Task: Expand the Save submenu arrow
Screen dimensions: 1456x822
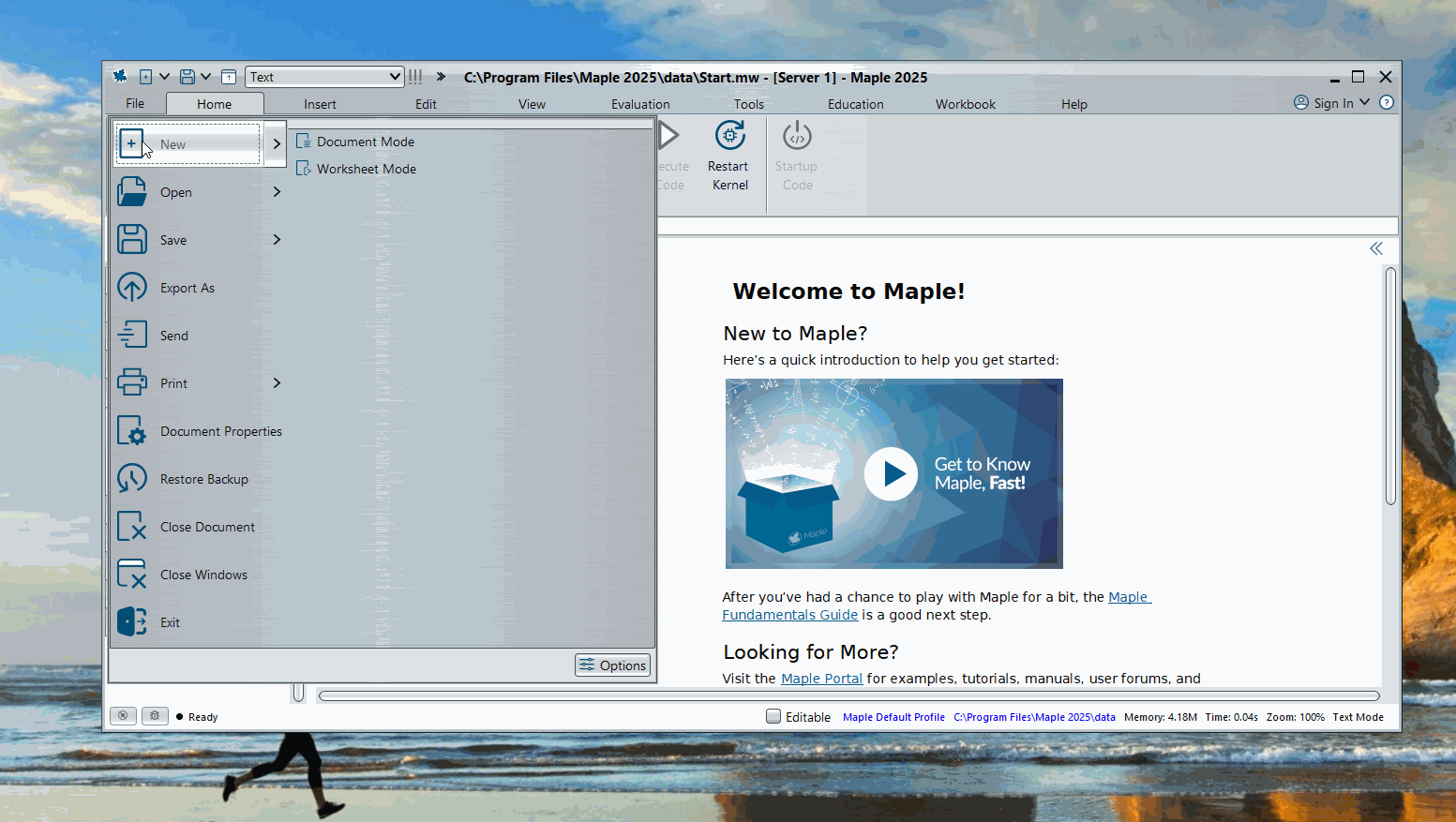Action: pyautogui.click(x=277, y=239)
